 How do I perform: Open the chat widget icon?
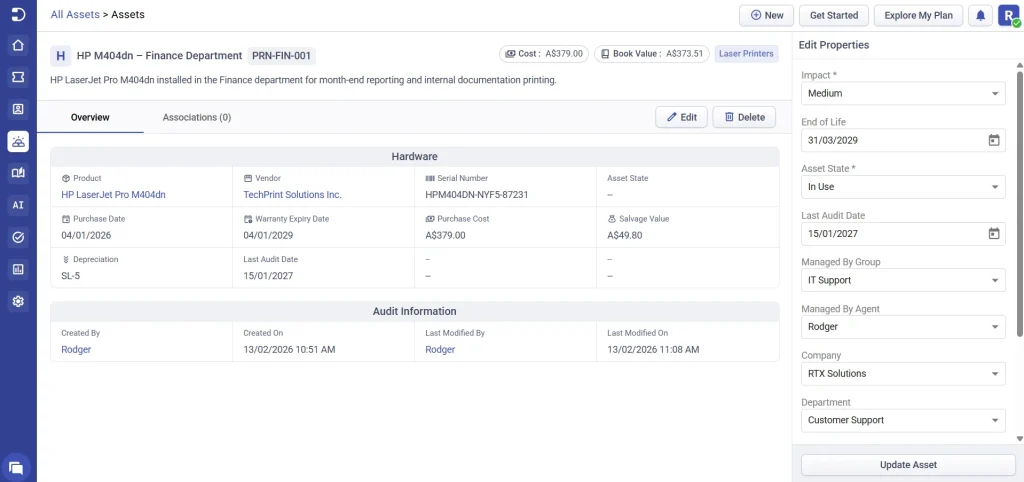pos(17,466)
